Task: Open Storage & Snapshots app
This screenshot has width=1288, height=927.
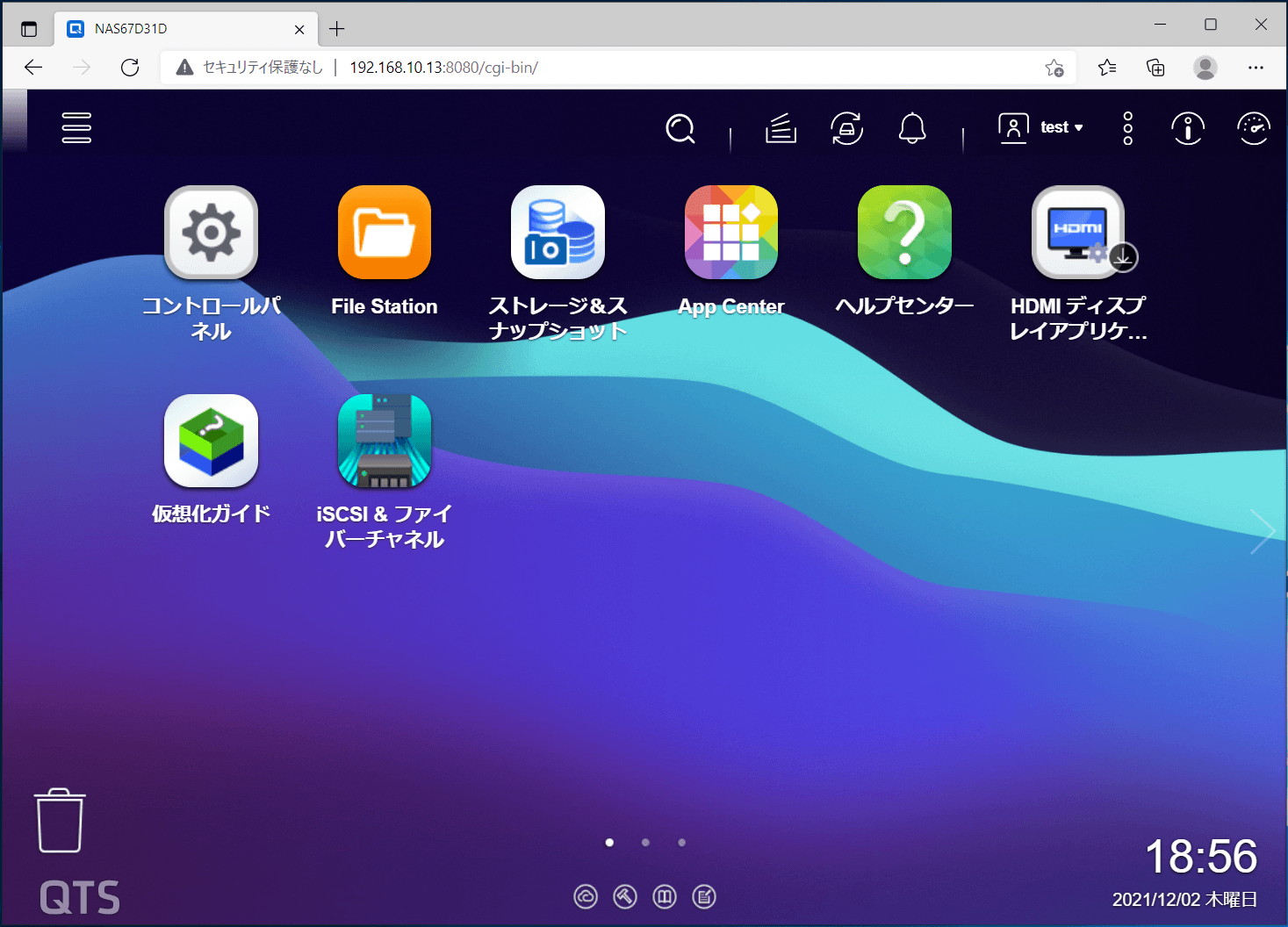Action: pos(558,233)
